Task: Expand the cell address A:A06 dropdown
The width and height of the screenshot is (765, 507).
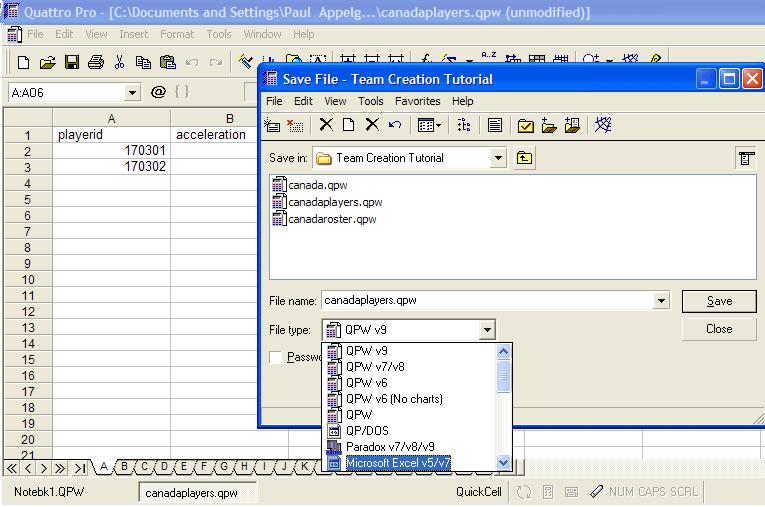Action: [132, 92]
